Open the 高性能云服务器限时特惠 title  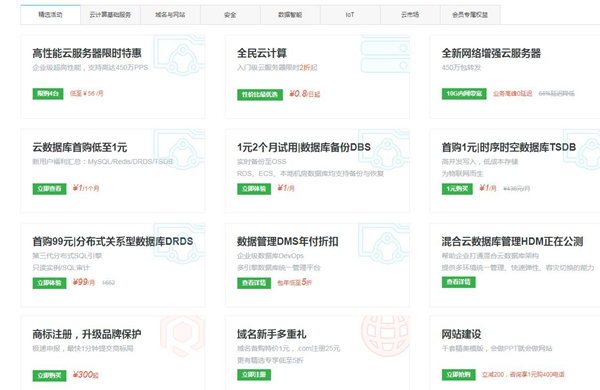(x=87, y=53)
